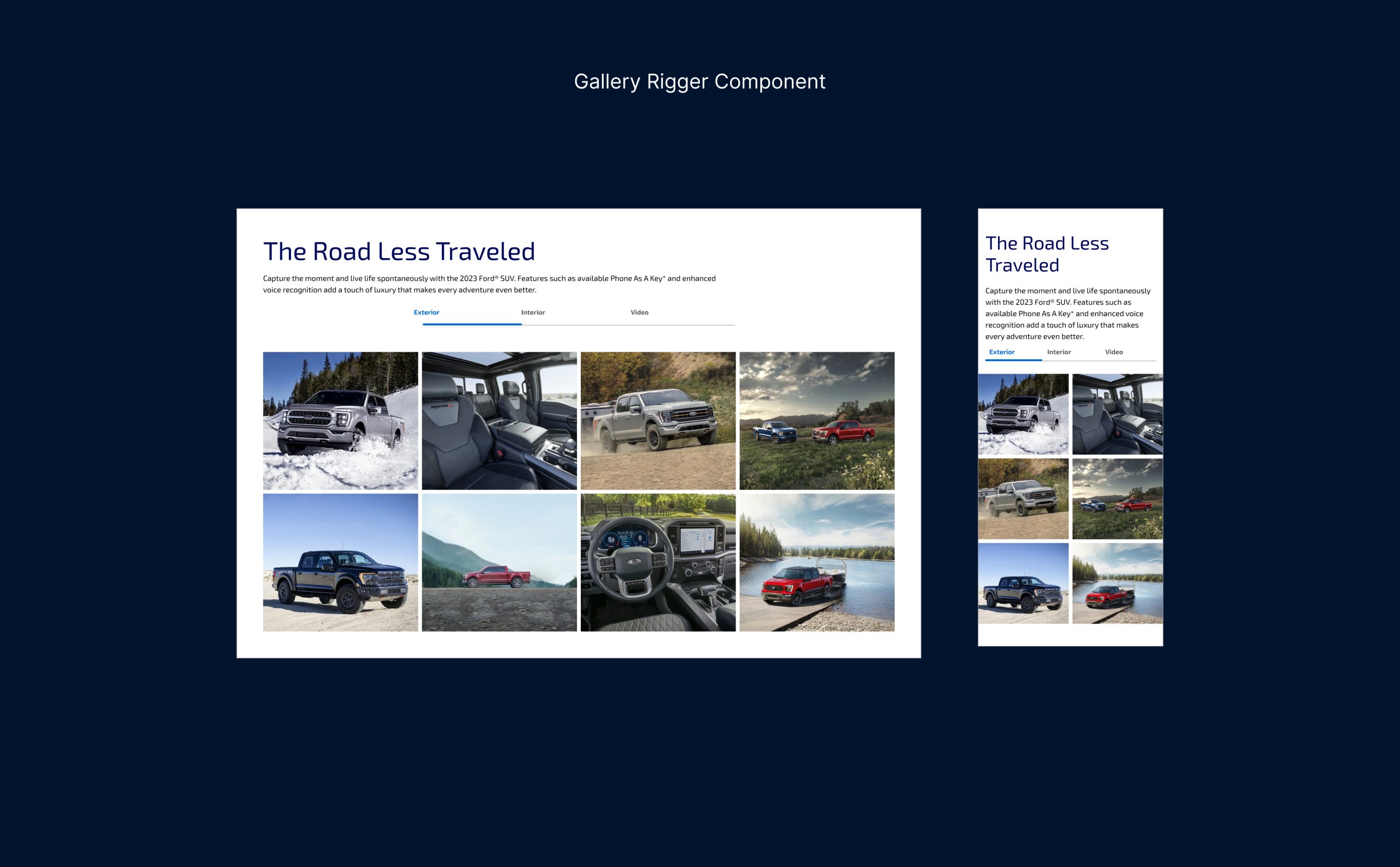Open blue and red trucks in field photo
This screenshot has width=1400, height=867.
816,420
